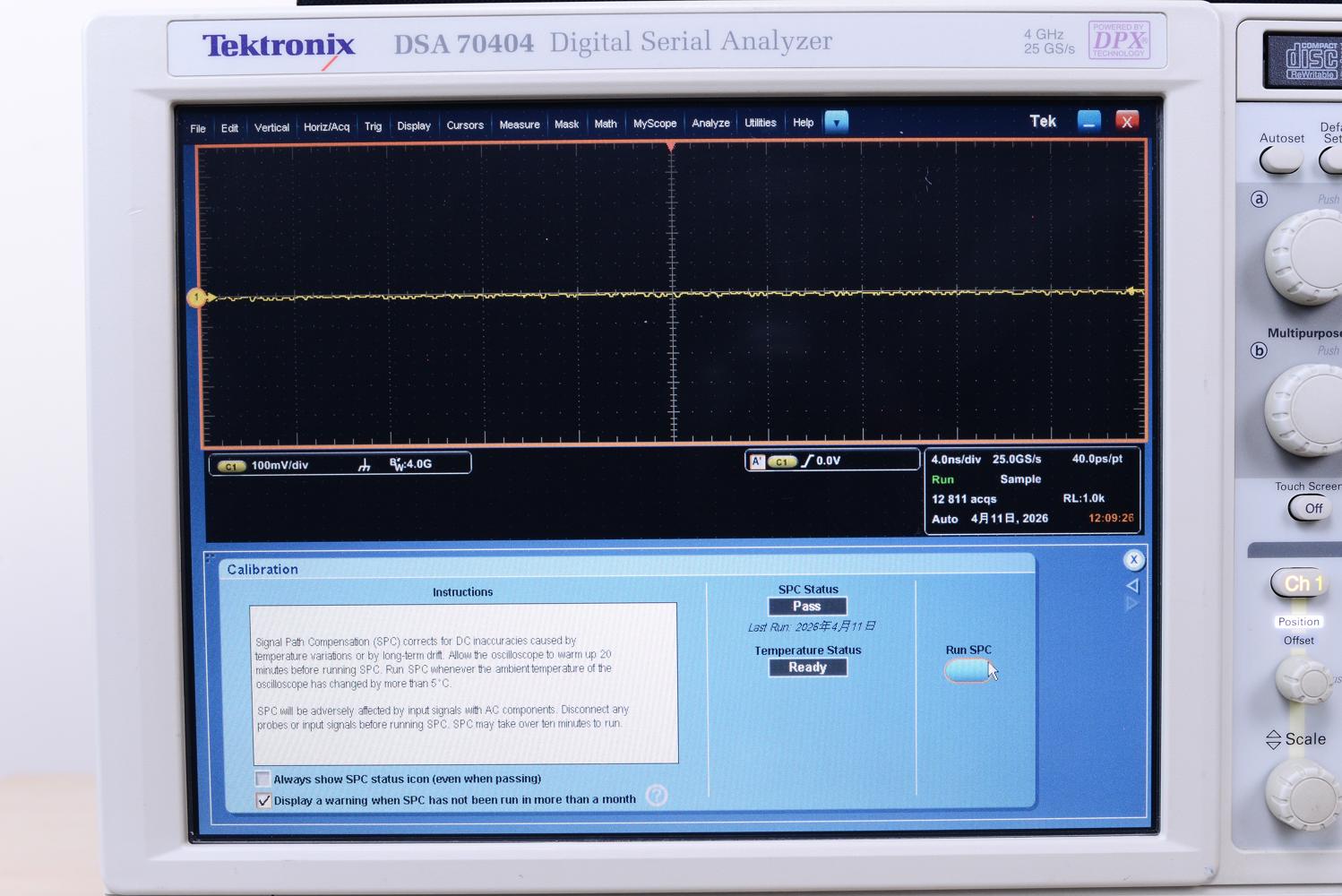The height and width of the screenshot is (896, 1342).
Task: Click the A trigger type icon
Action: point(757,461)
